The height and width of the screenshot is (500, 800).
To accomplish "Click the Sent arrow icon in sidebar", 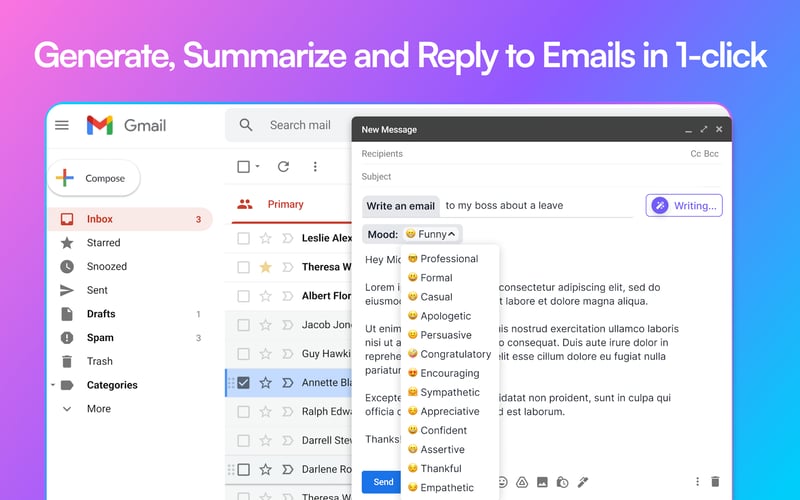I will tap(67, 290).
